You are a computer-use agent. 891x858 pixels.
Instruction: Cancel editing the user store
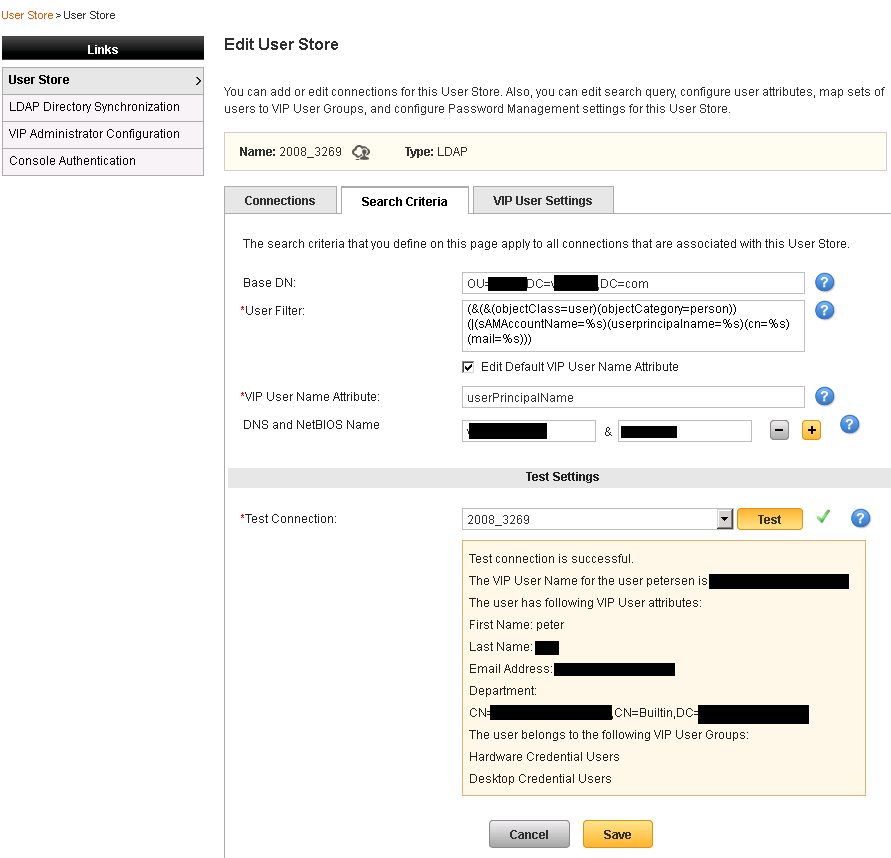click(x=529, y=834)
